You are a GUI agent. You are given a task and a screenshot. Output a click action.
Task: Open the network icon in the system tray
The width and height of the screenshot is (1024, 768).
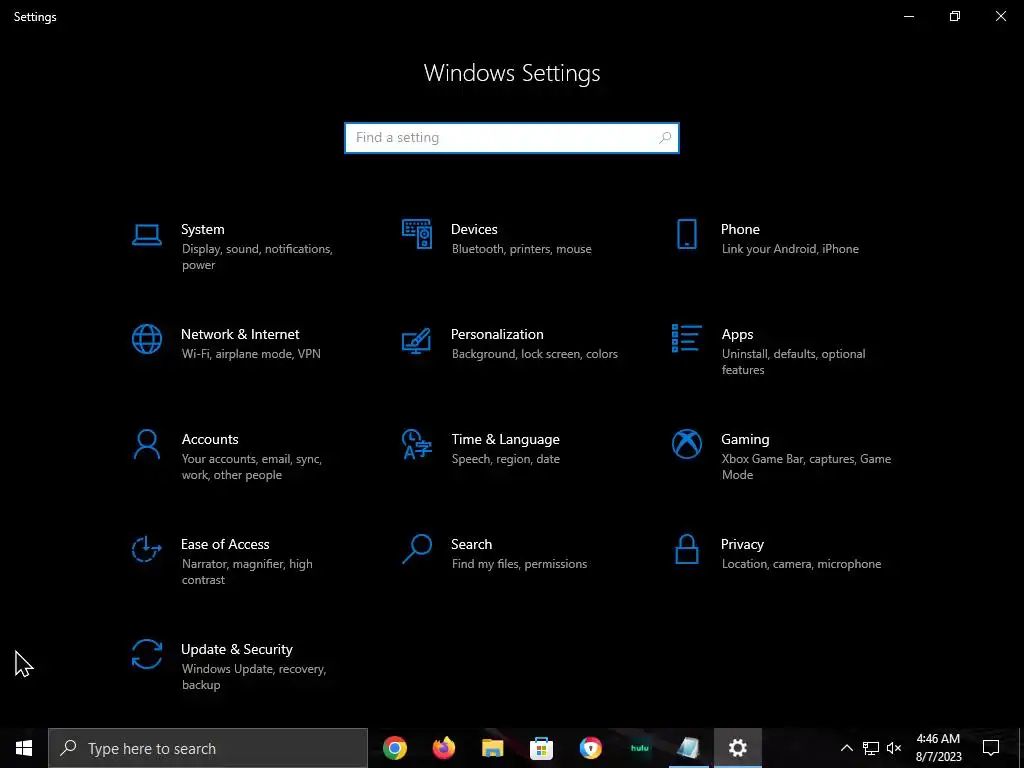871,748
